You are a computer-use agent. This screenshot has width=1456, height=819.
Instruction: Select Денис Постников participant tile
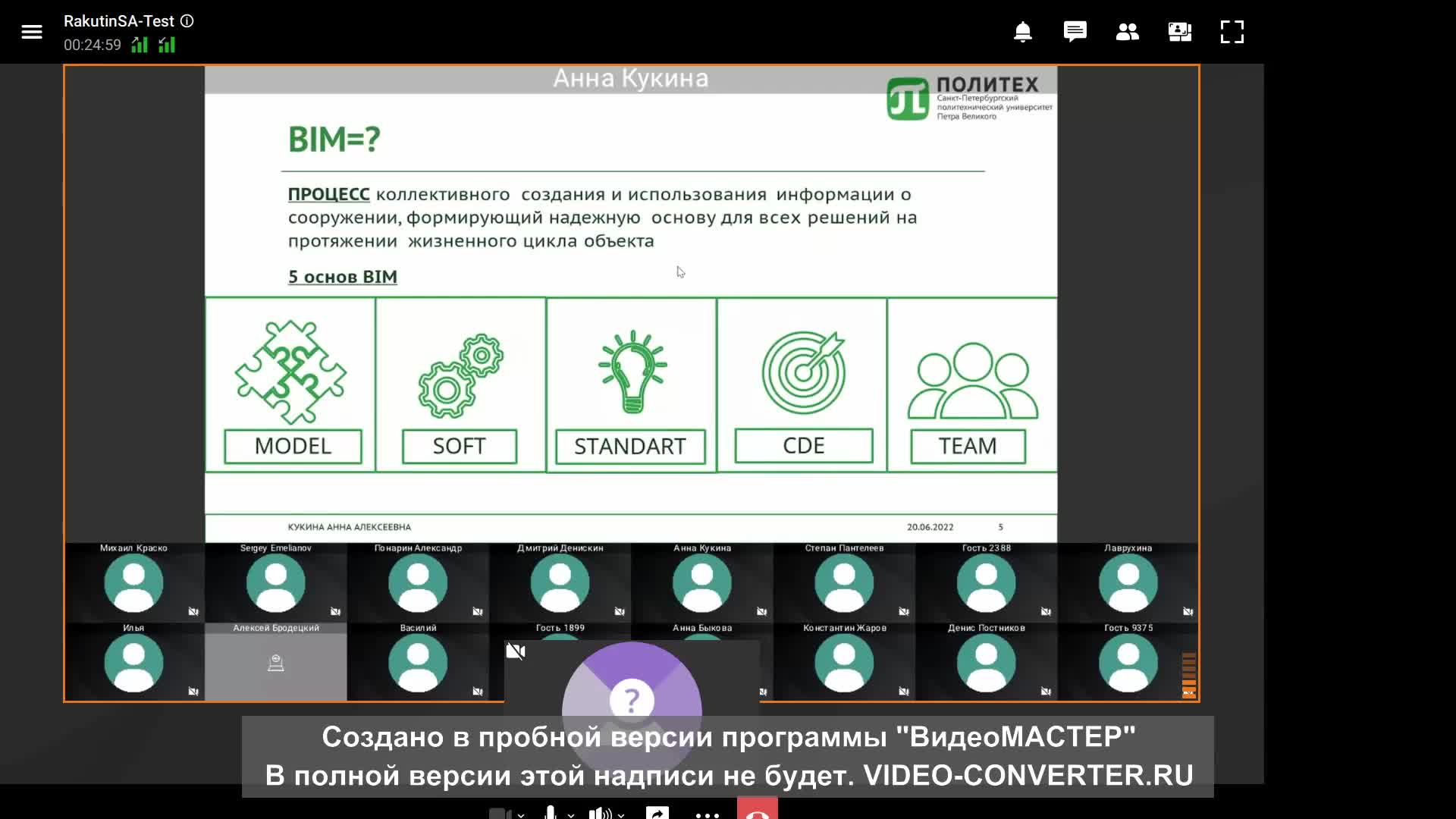click(x=987, y=662)
